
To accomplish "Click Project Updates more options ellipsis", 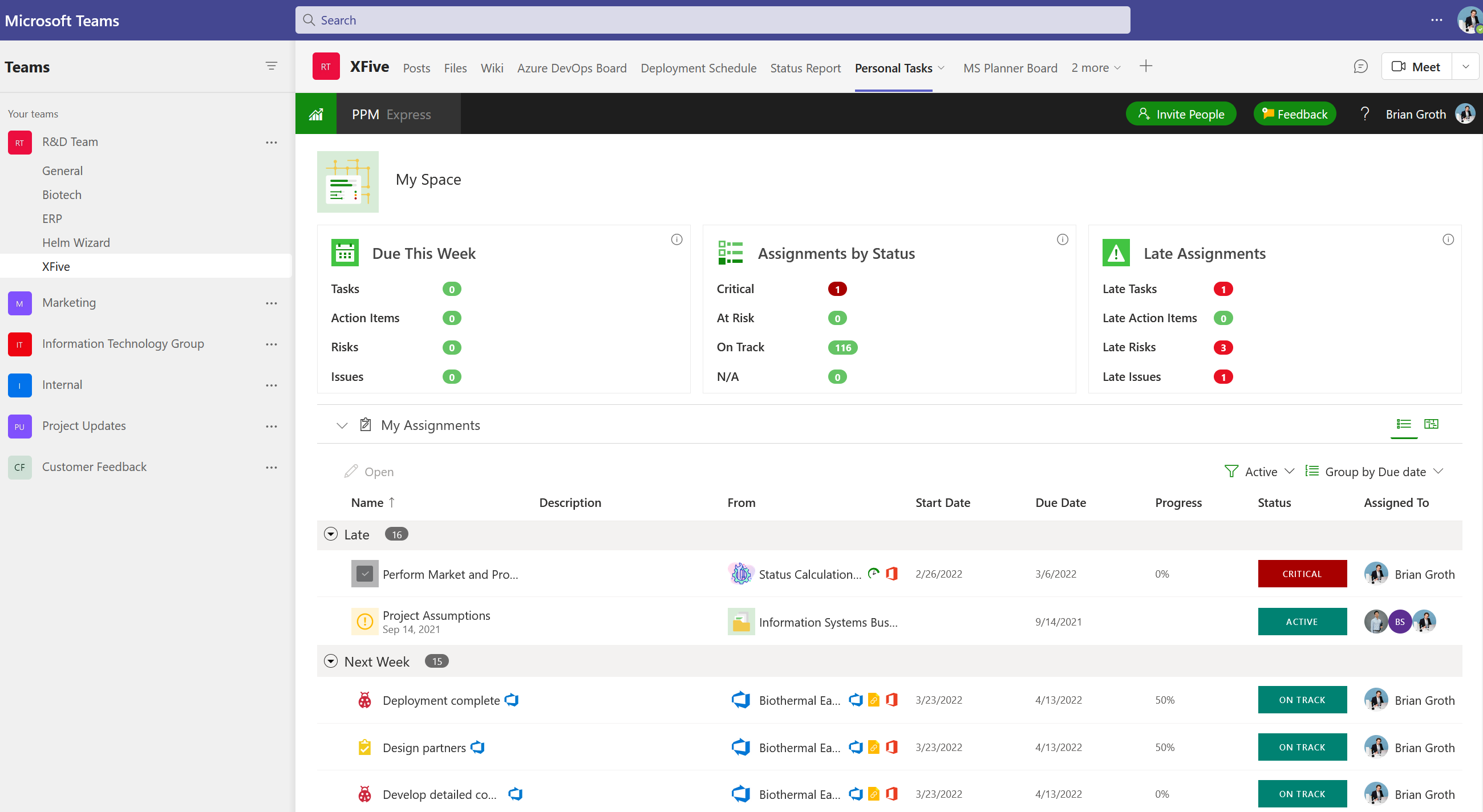I will click(271, 426).
